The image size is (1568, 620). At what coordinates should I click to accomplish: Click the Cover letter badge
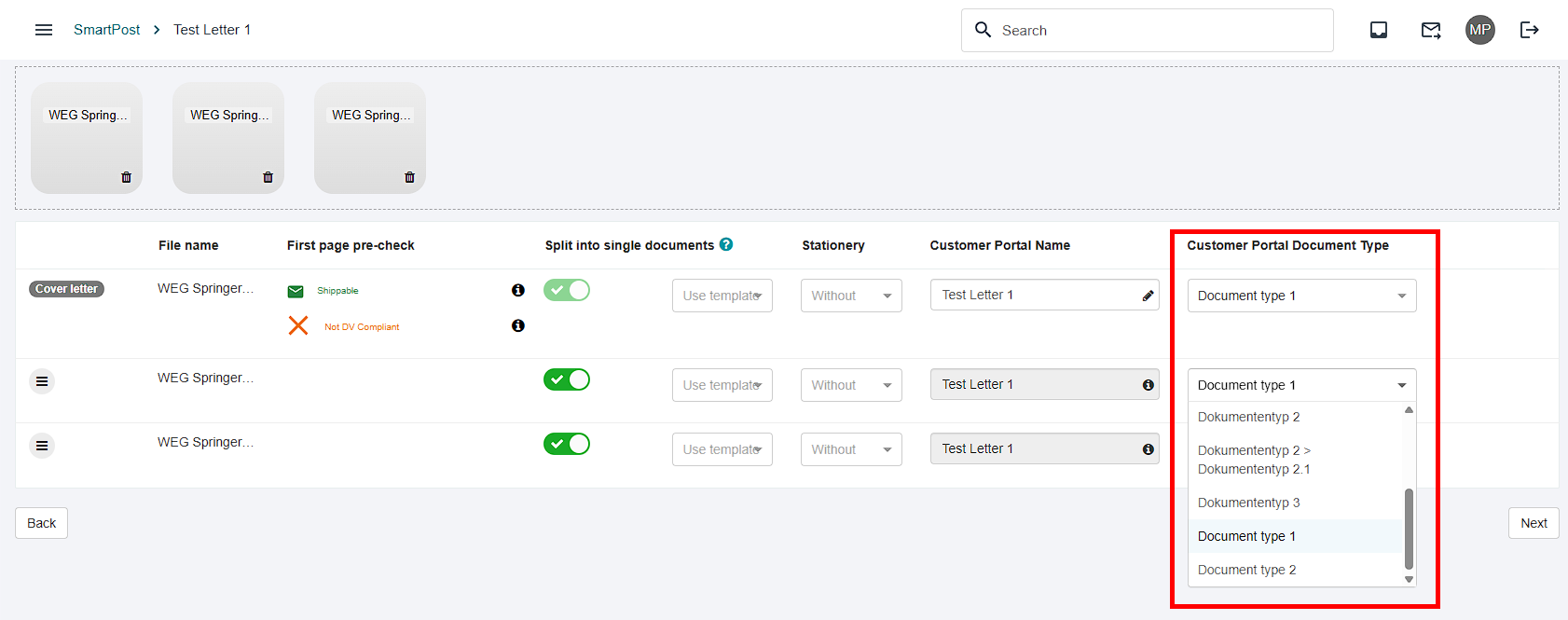coord(66,289)
